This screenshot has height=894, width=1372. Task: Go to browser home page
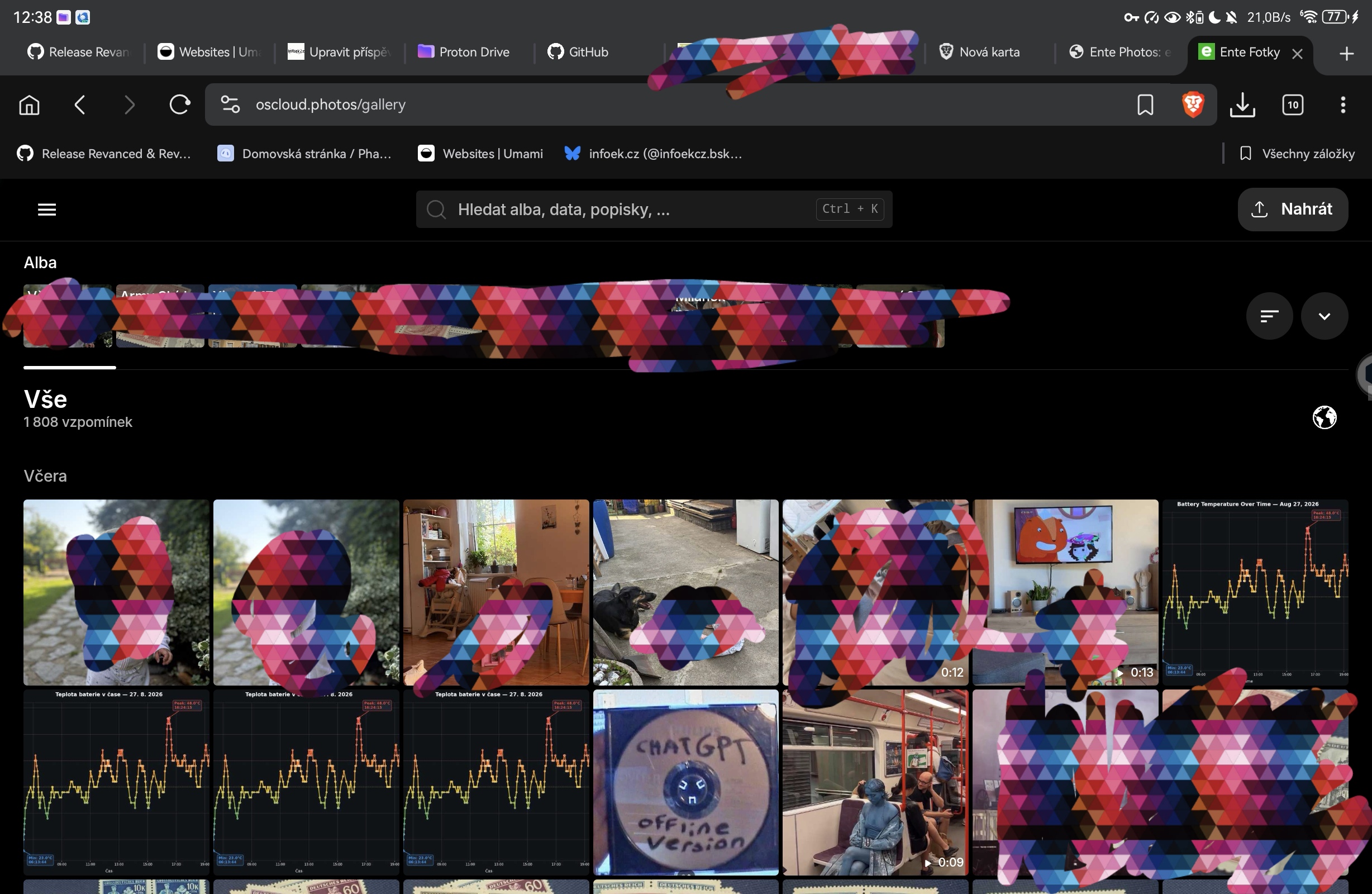tap(29, 104)
